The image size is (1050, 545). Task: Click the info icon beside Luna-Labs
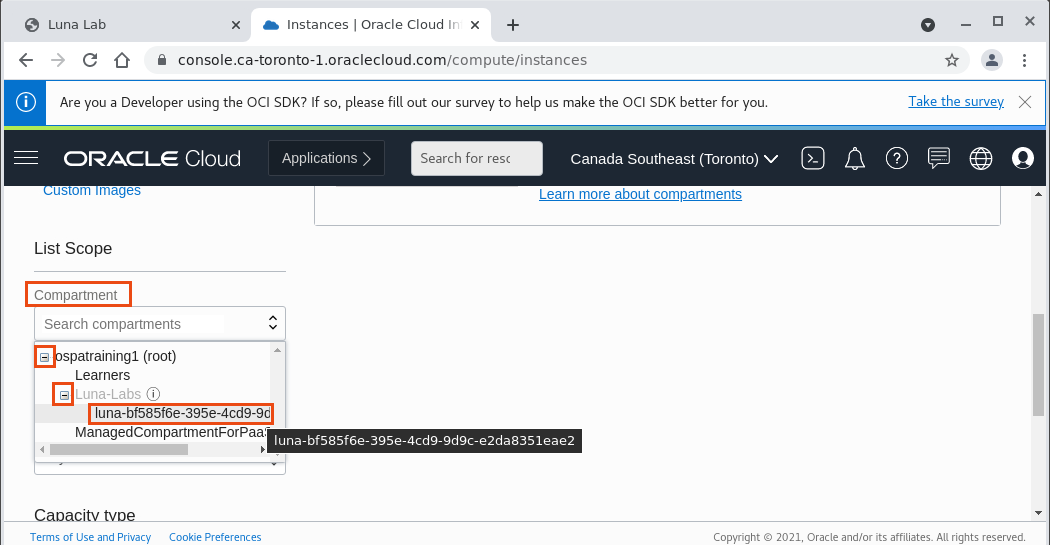click(153, 394)
